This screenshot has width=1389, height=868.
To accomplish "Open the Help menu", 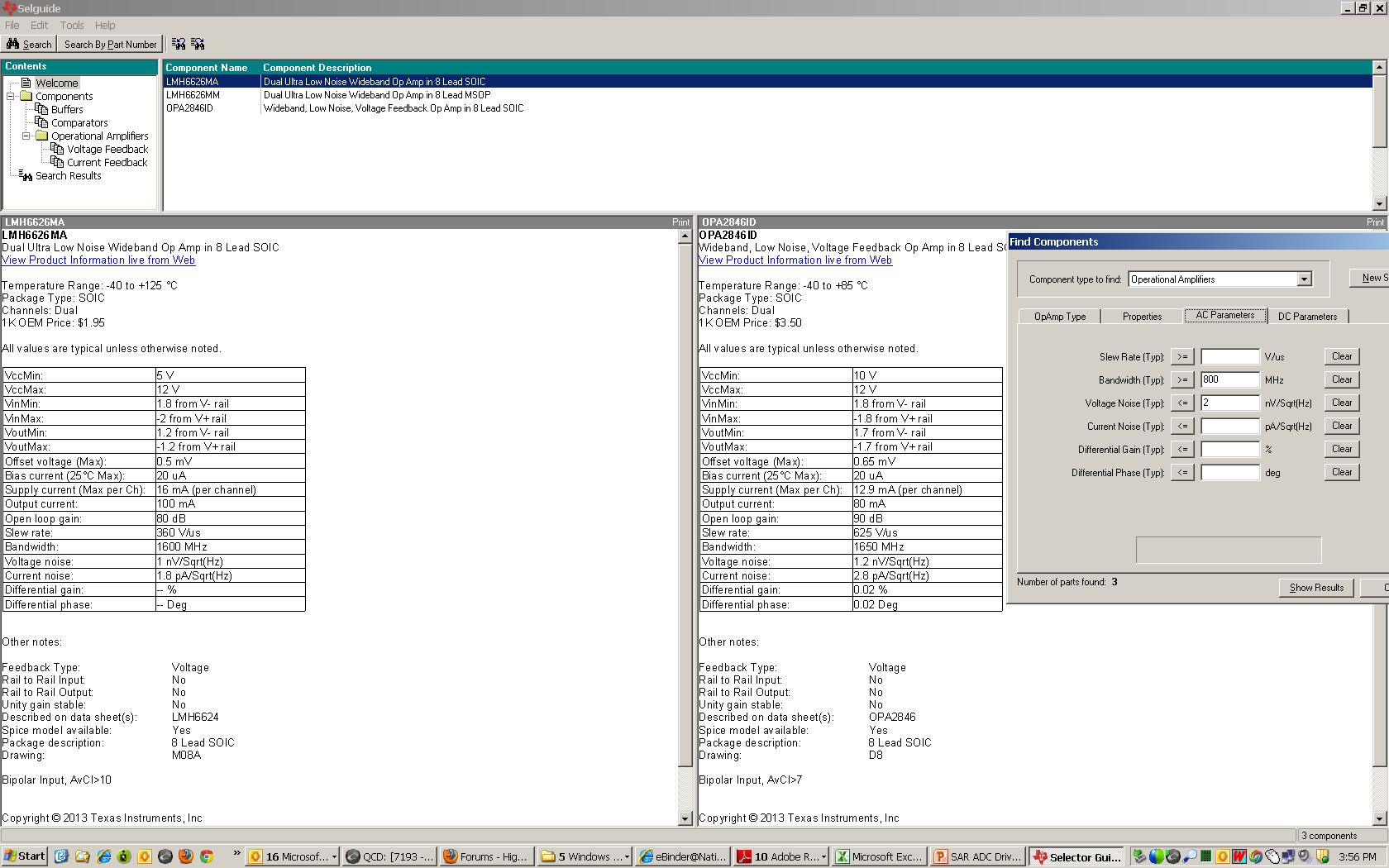I will 105,26.
